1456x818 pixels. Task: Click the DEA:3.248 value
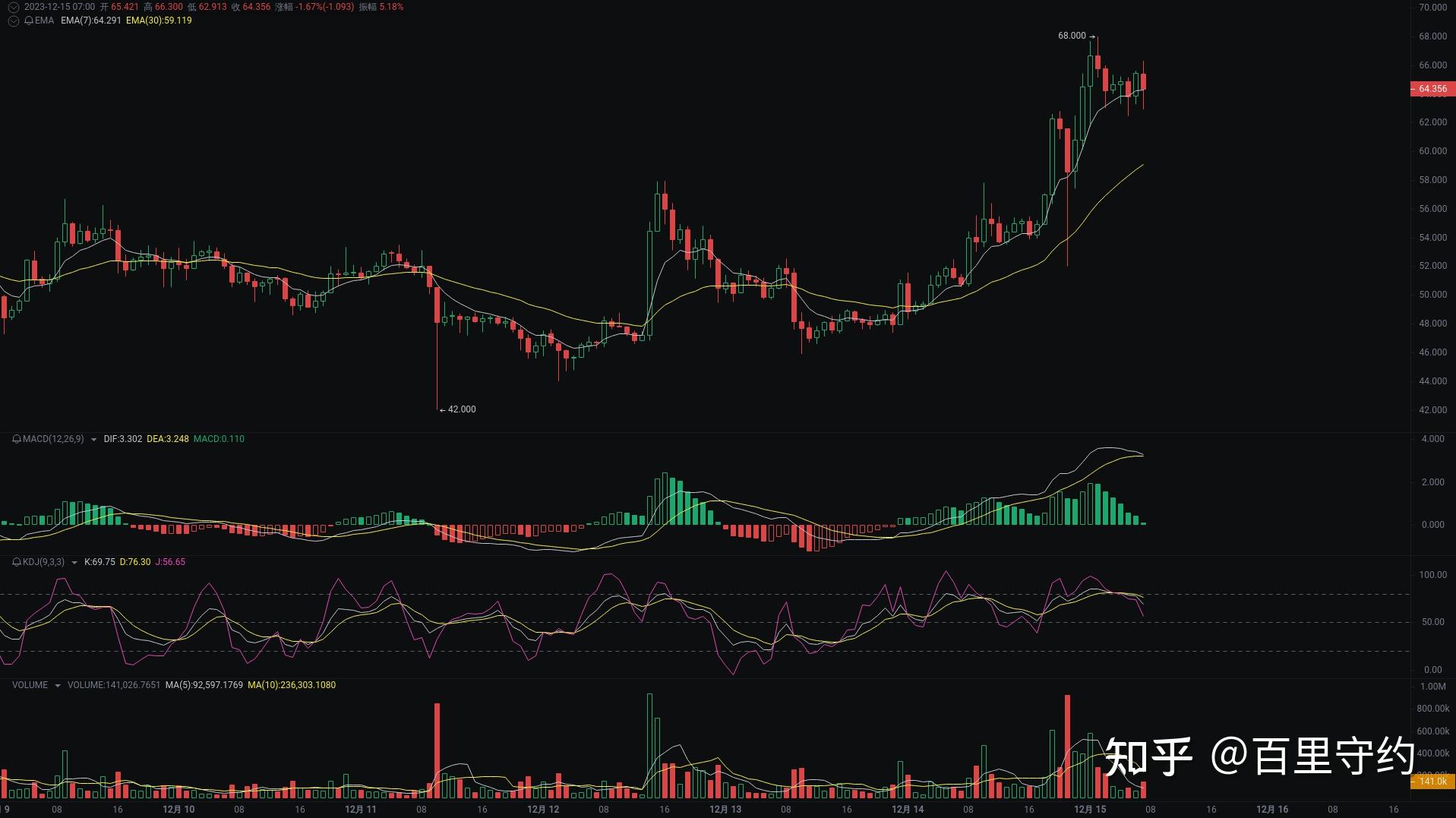click(x=168, y=439)
